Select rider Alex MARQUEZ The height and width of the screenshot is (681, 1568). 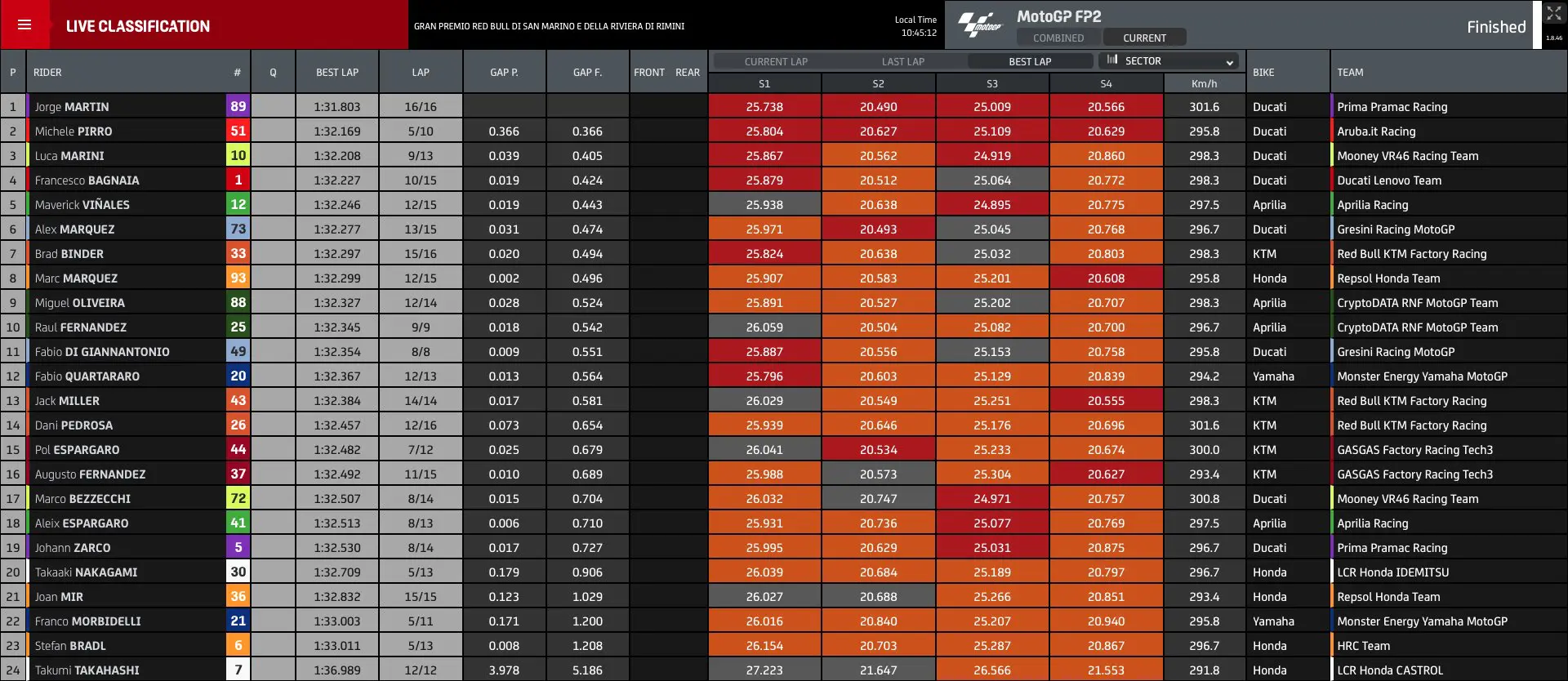74,229
